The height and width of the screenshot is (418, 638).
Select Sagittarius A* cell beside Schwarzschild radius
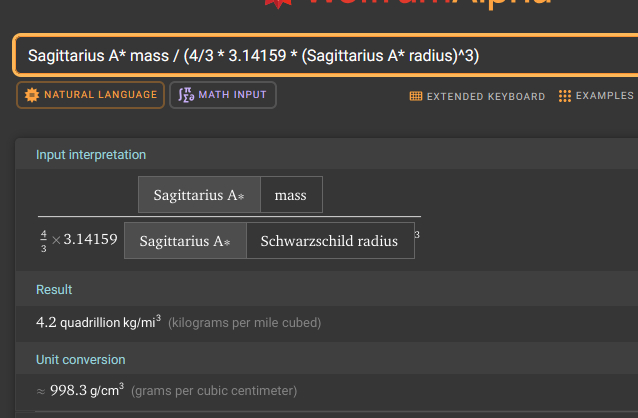(185, 241)
